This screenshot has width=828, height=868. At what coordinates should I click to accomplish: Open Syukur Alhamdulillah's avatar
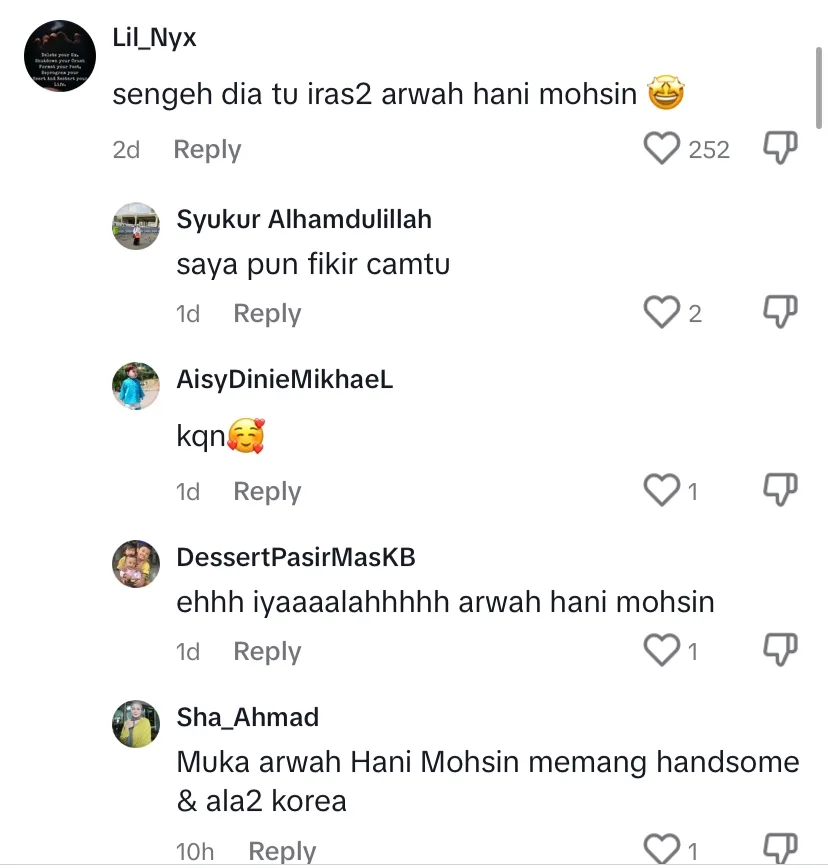click(x=136, y=226)
